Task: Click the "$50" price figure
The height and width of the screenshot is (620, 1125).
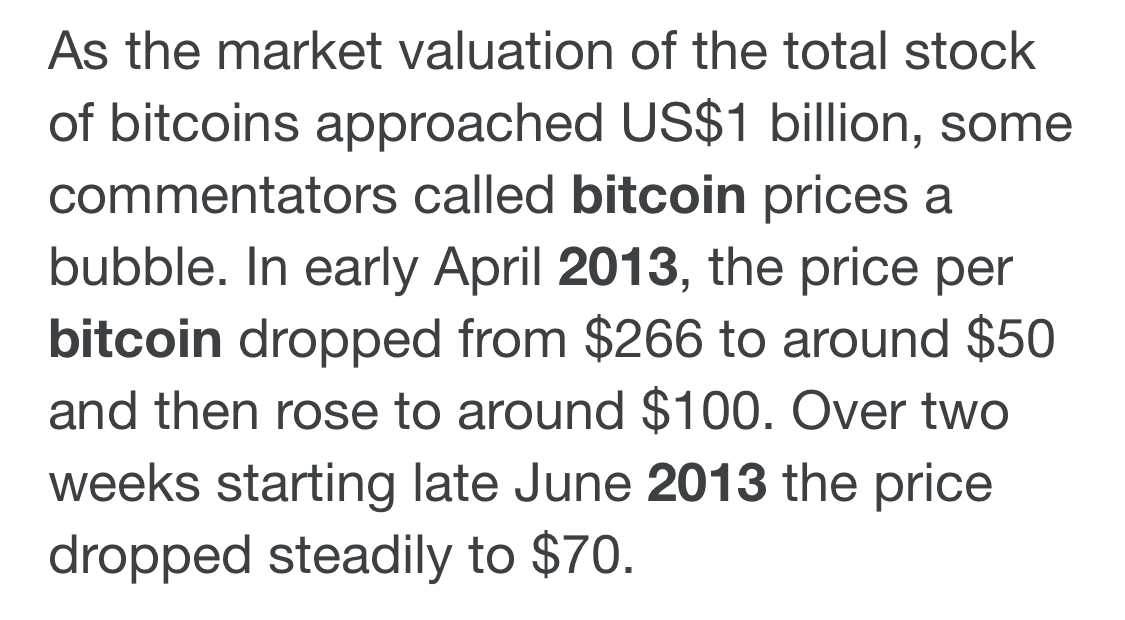Action: 1010,339
